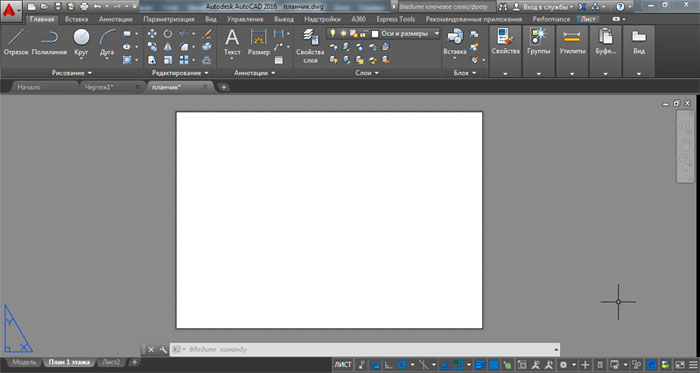Screen dimensions: 700x373
Task: Click the Scale tool icon
Action: coord(167,60)
